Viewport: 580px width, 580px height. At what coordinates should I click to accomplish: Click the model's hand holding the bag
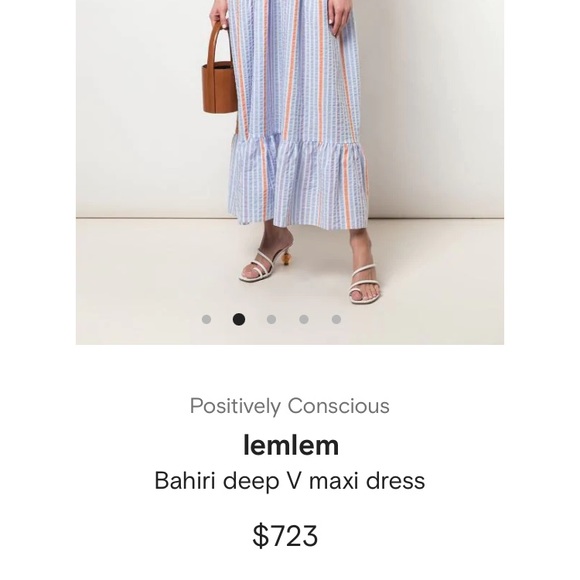[x=220, y=14]
